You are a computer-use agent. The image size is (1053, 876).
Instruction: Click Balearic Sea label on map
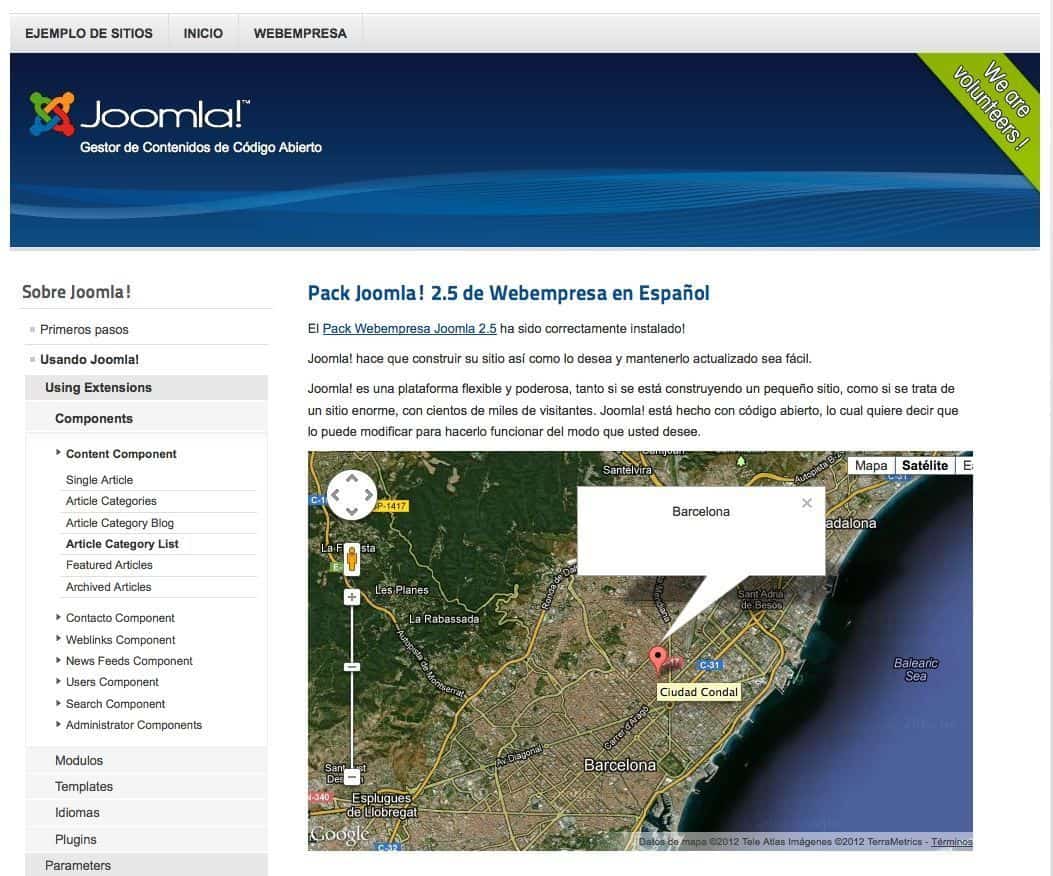(x=916, y=670)
